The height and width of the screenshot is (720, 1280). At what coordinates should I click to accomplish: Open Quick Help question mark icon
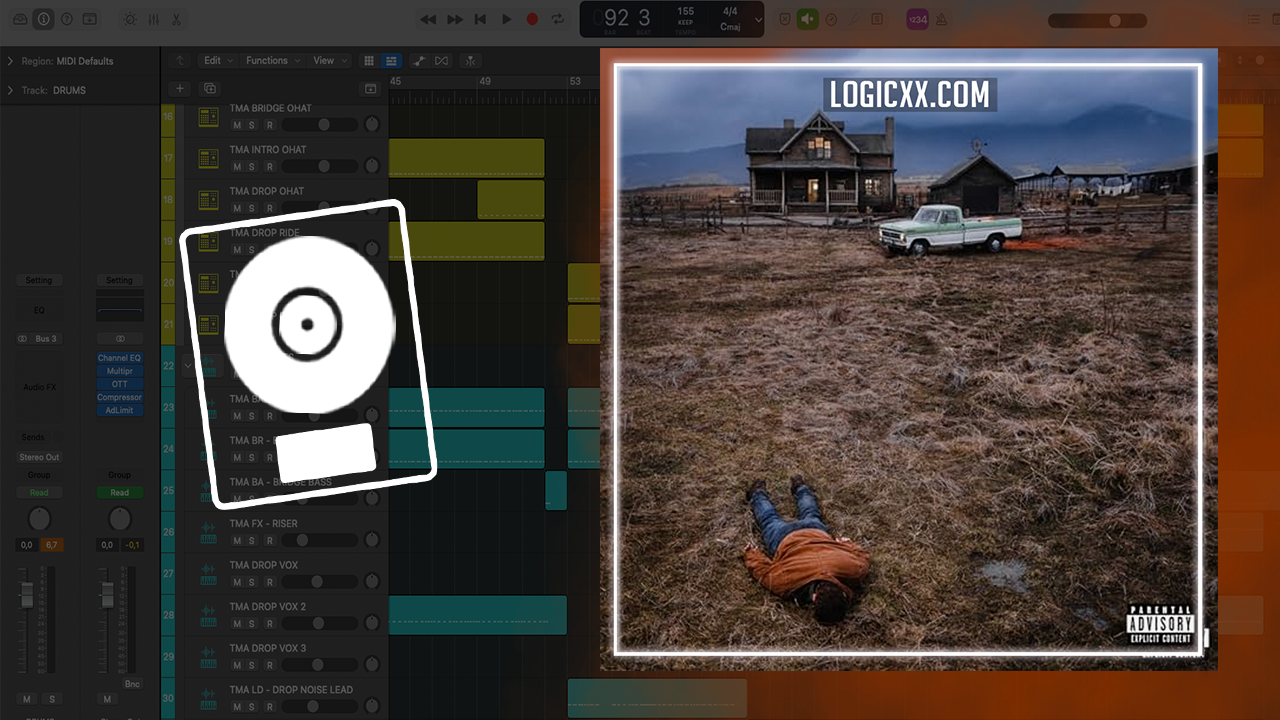coord(67,19)
